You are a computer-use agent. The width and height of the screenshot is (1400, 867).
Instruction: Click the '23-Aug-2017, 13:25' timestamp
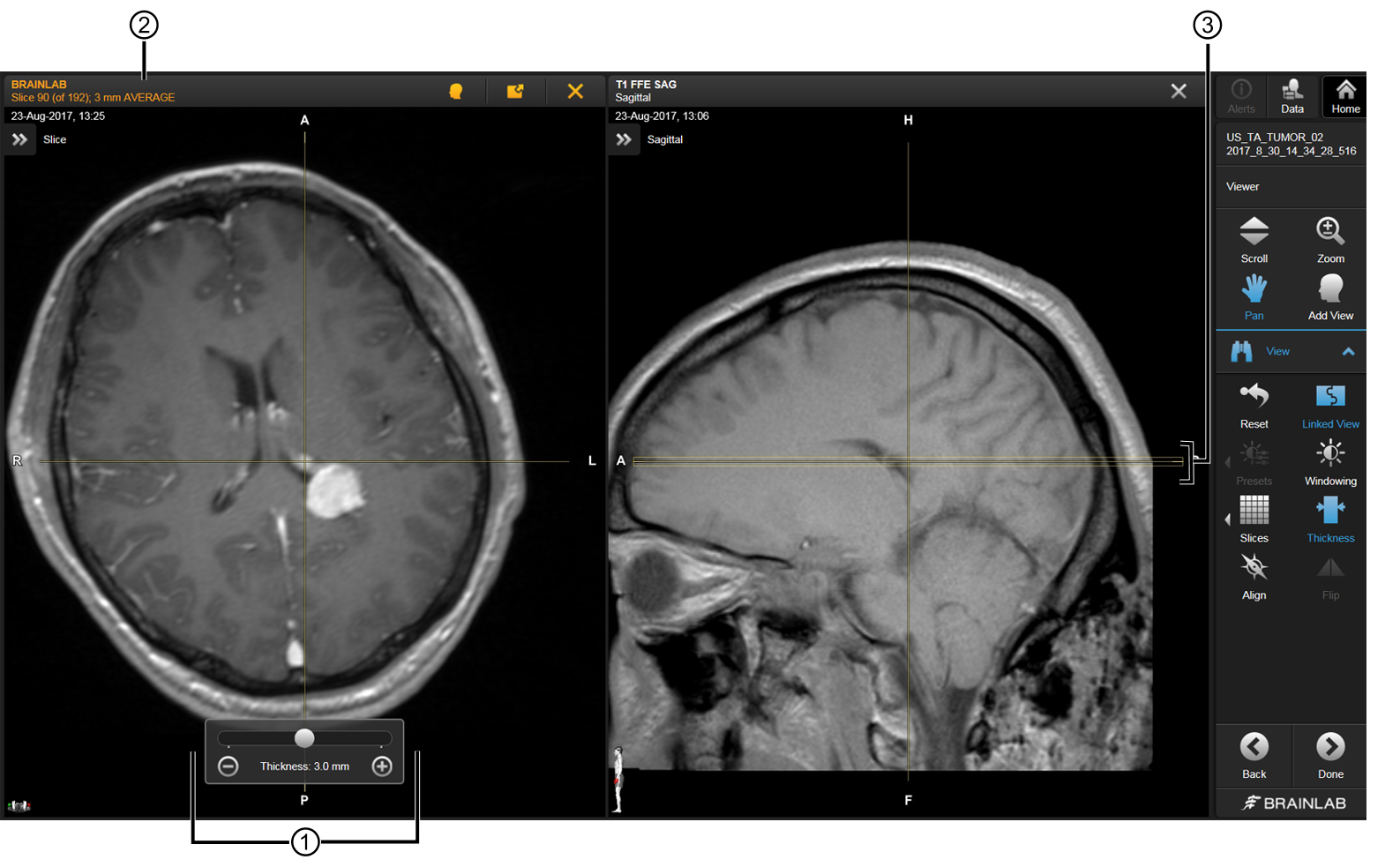57,116
